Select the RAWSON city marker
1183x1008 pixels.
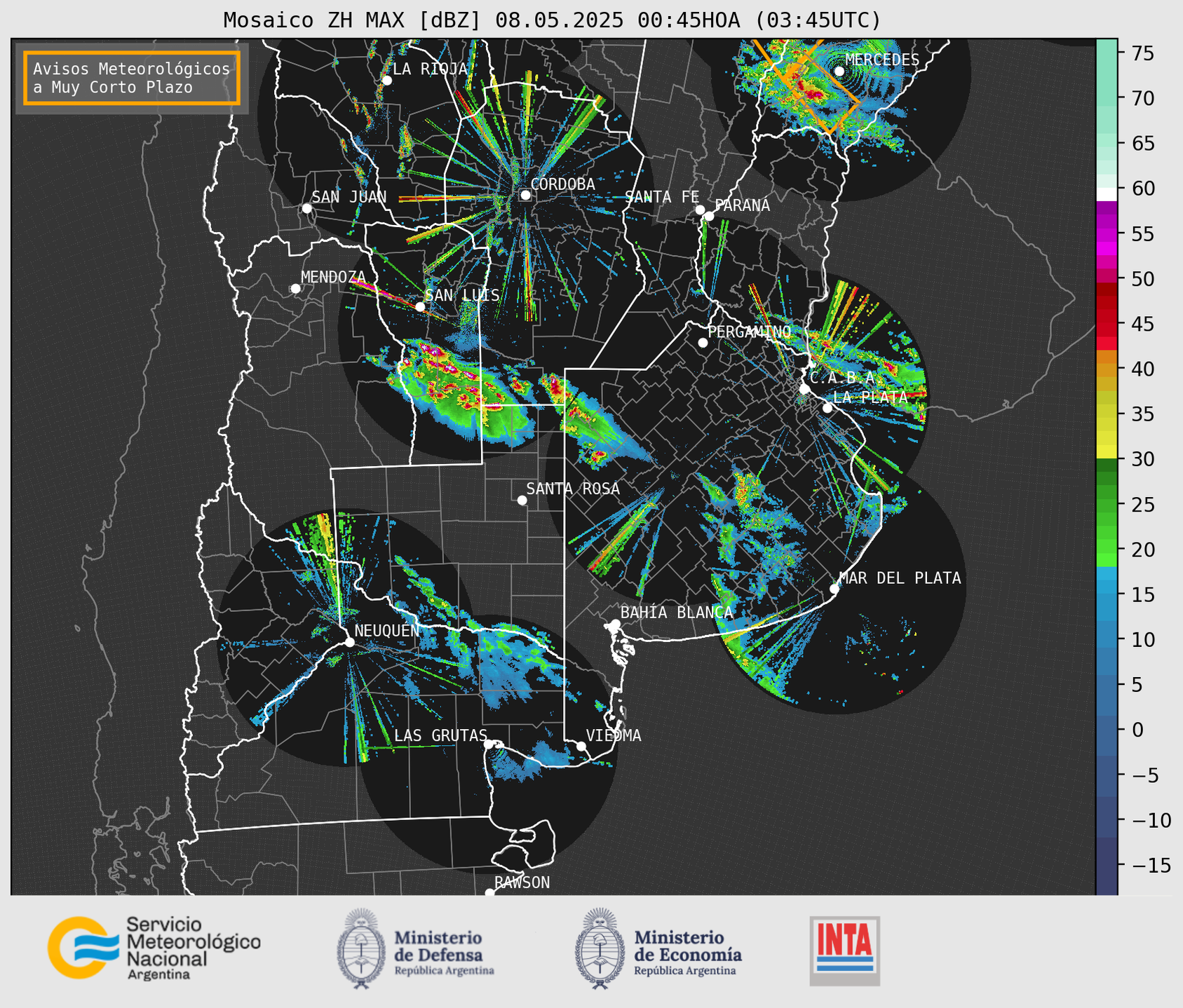[489, 893]
